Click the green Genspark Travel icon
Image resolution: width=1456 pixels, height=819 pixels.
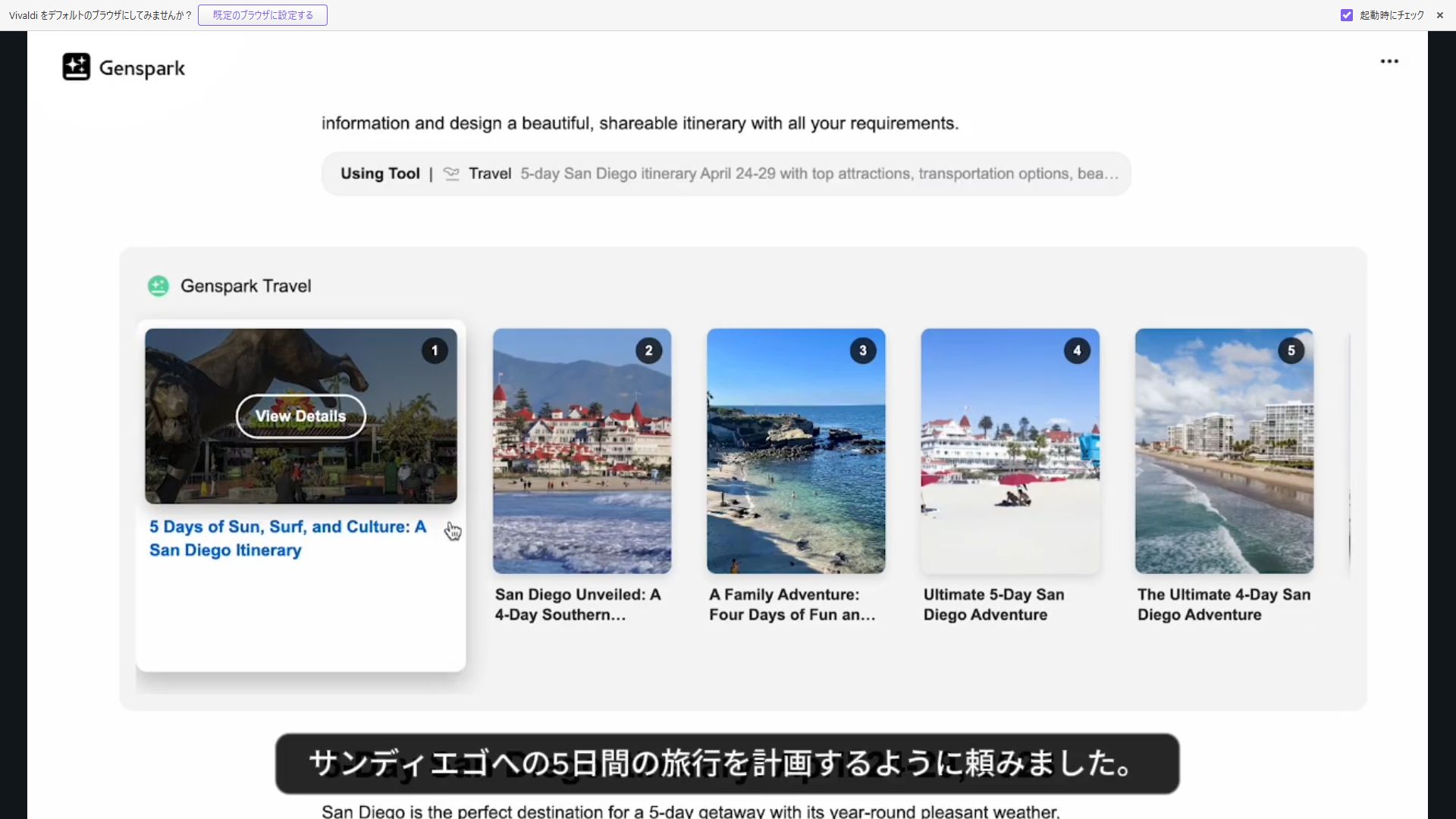(158, 286)
